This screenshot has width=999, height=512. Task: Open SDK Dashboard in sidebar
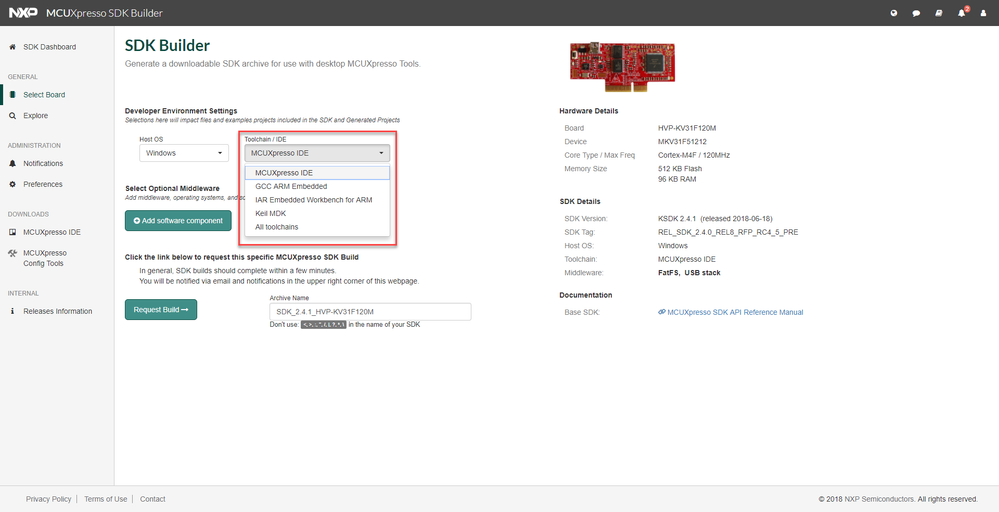50,47
